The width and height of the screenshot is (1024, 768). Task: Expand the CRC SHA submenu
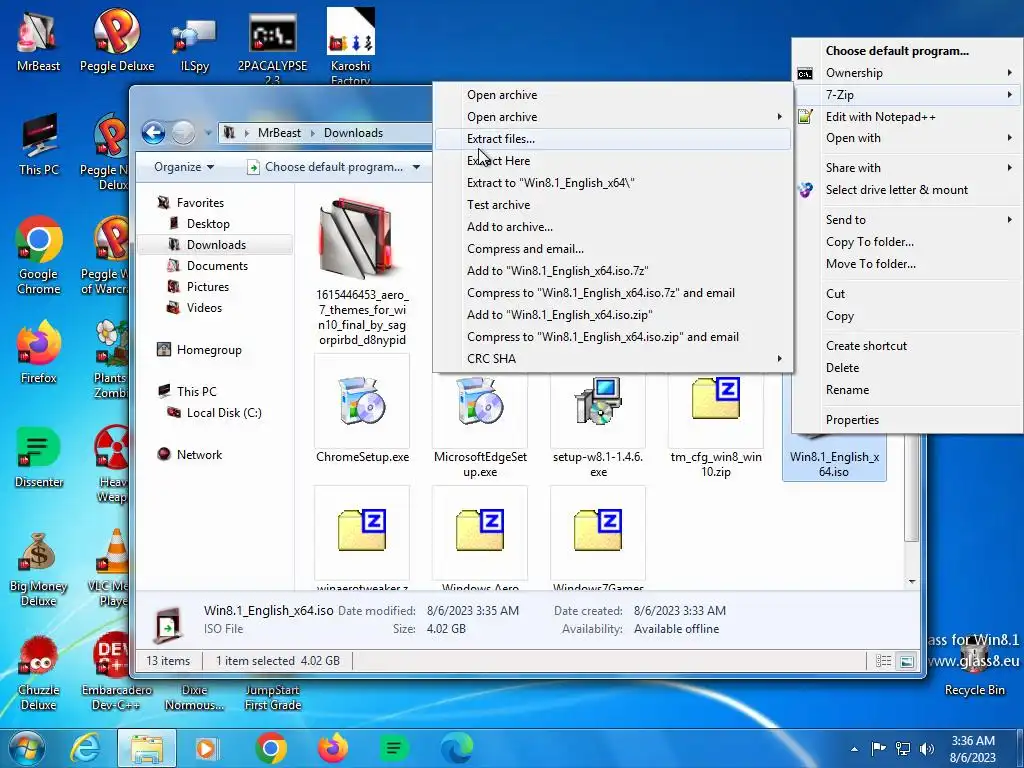(x=613, y=359)
